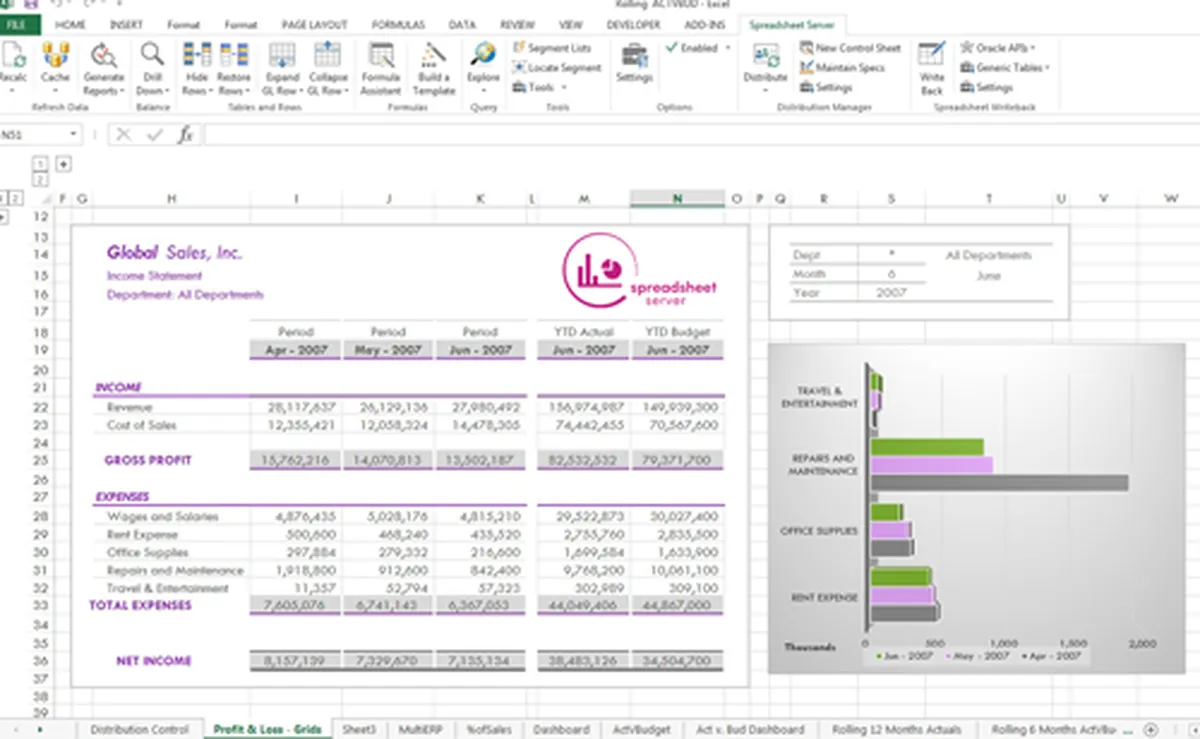Open the ActvBudget sheet tab
The width and height of the screenshot is (1200, 739).
click(x=642, y=729)
